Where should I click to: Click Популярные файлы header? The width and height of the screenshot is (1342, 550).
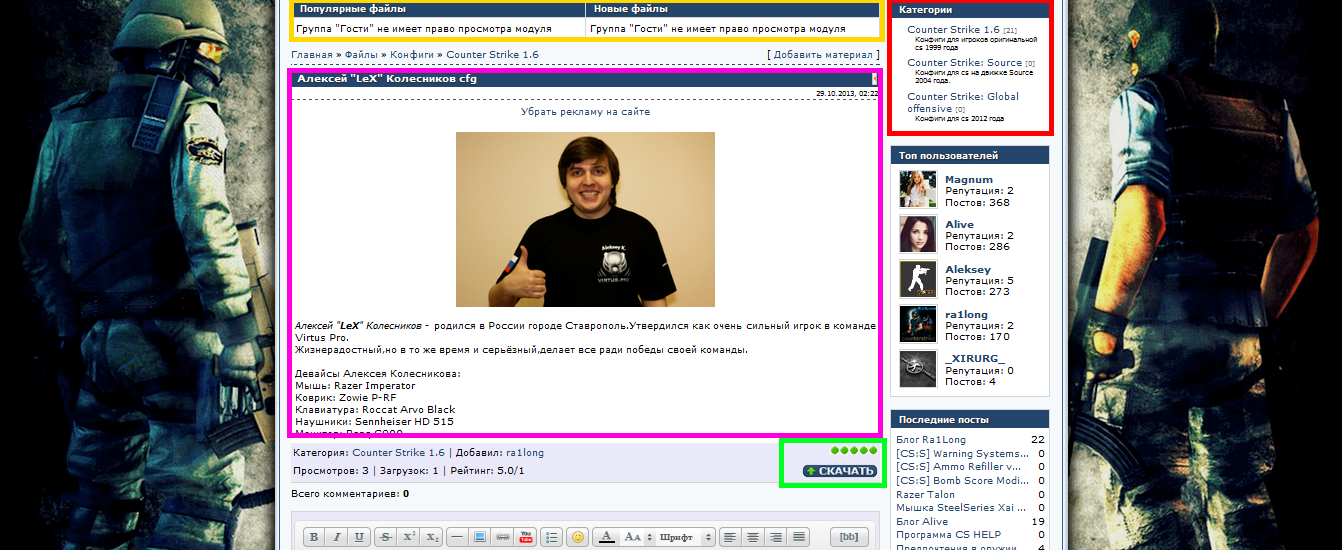(352, 9)
